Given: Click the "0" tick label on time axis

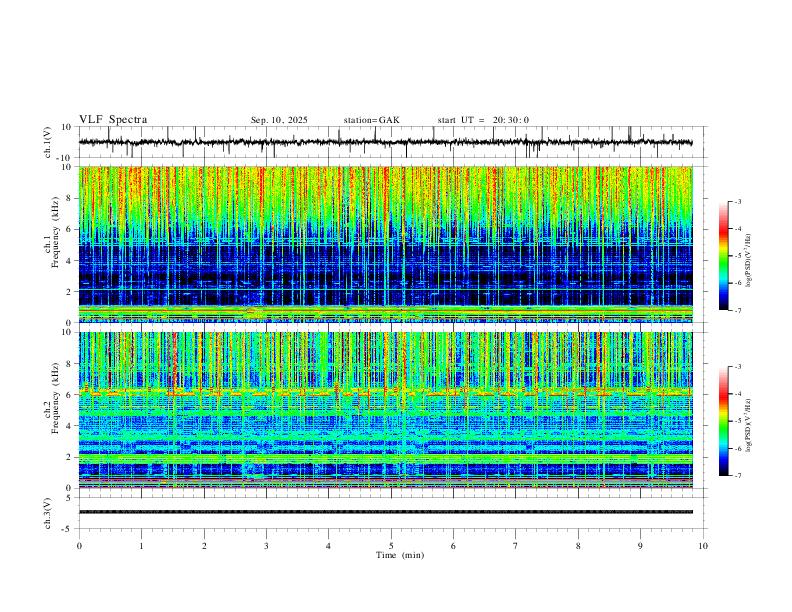Looking at the screenshot, I should tap(79, 546).
